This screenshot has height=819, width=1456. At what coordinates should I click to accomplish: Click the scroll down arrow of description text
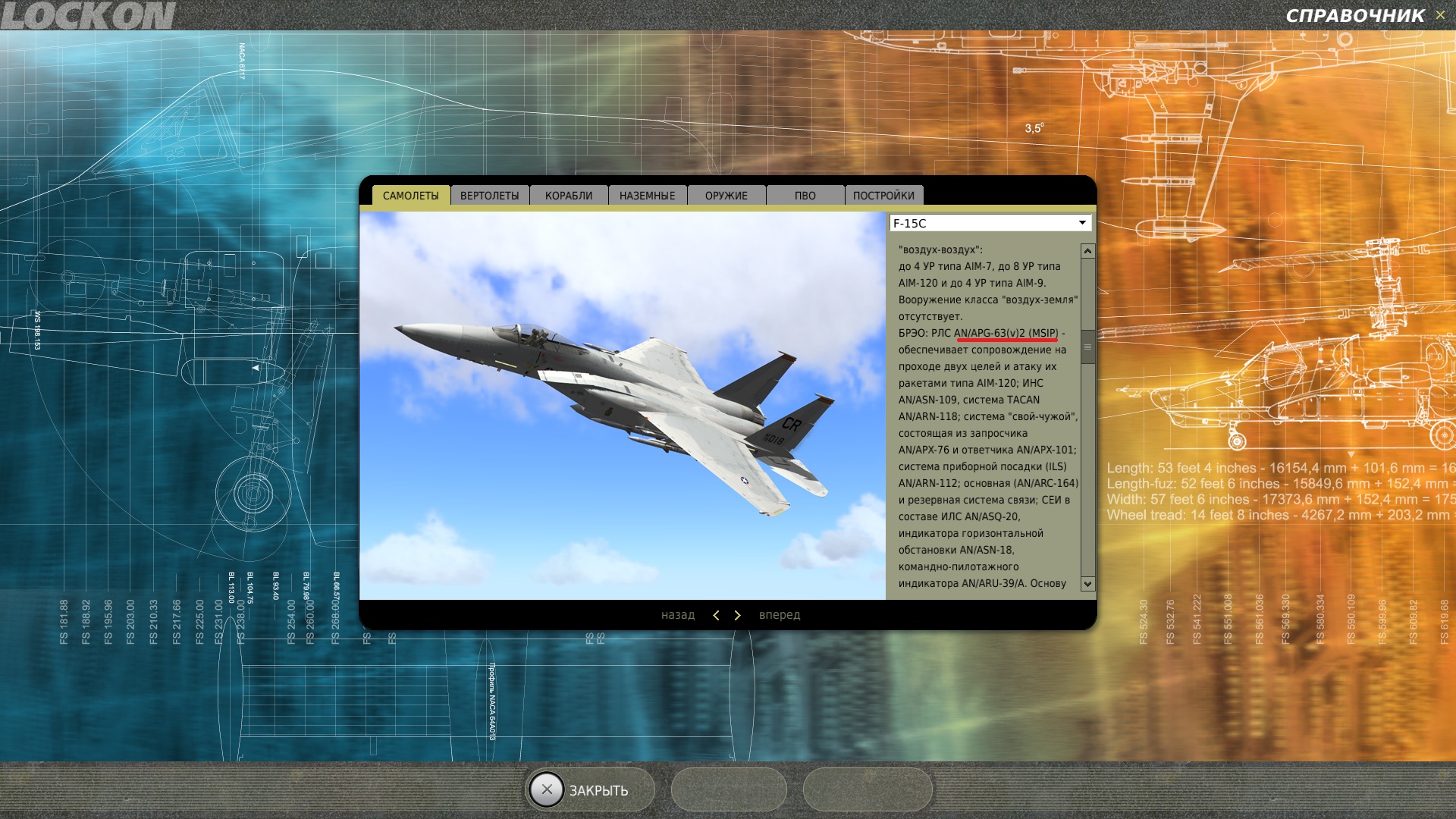tap(1087, 584)
